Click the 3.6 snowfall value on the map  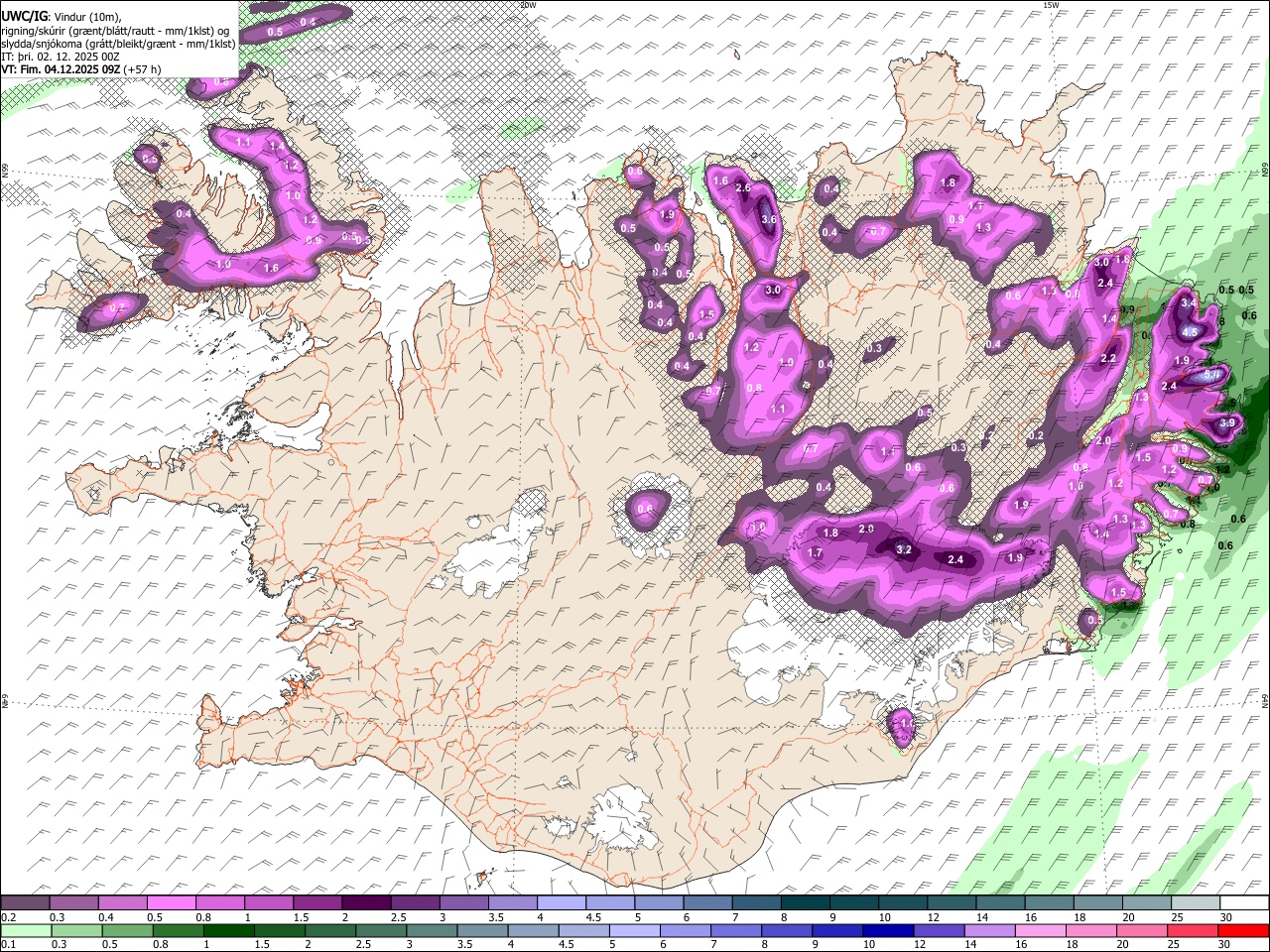pos(768,220)
